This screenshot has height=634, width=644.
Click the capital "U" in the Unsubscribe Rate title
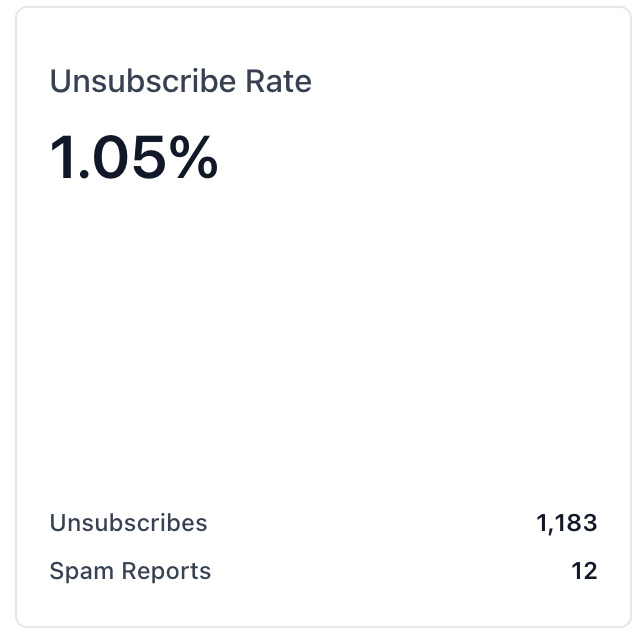coord(60,81)
